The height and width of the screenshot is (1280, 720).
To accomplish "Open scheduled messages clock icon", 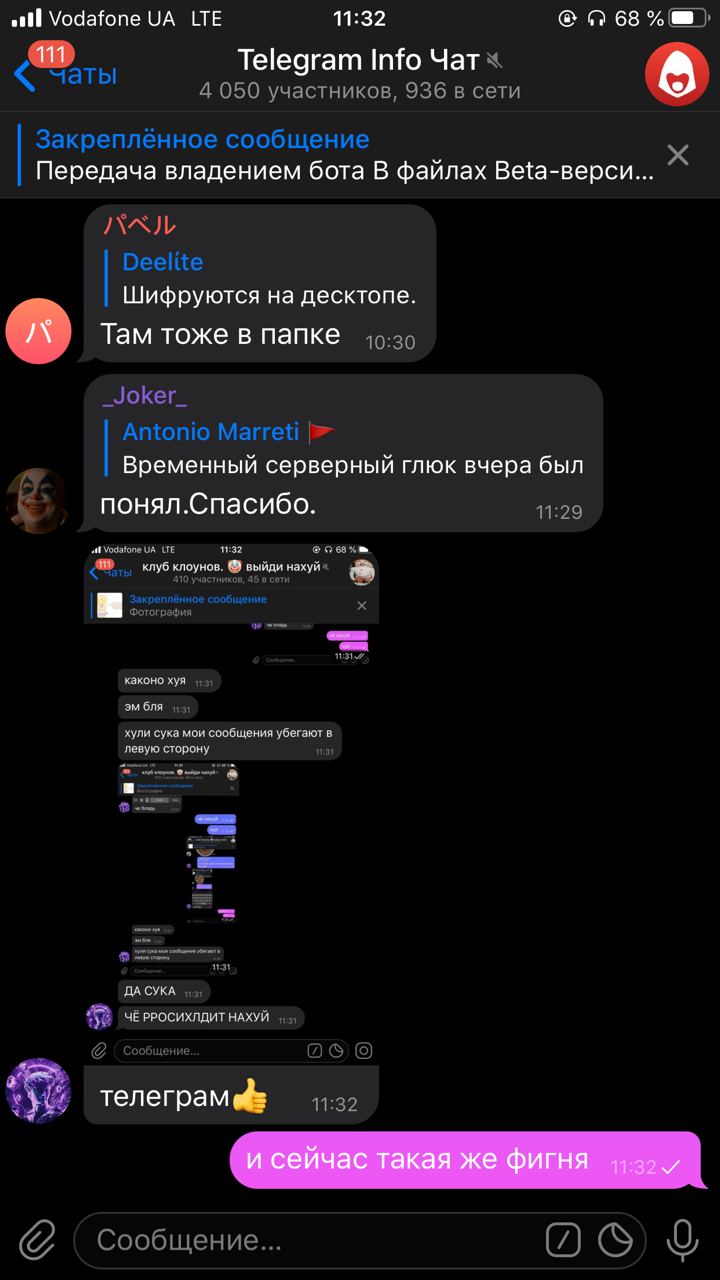I will pos(615,1241).
